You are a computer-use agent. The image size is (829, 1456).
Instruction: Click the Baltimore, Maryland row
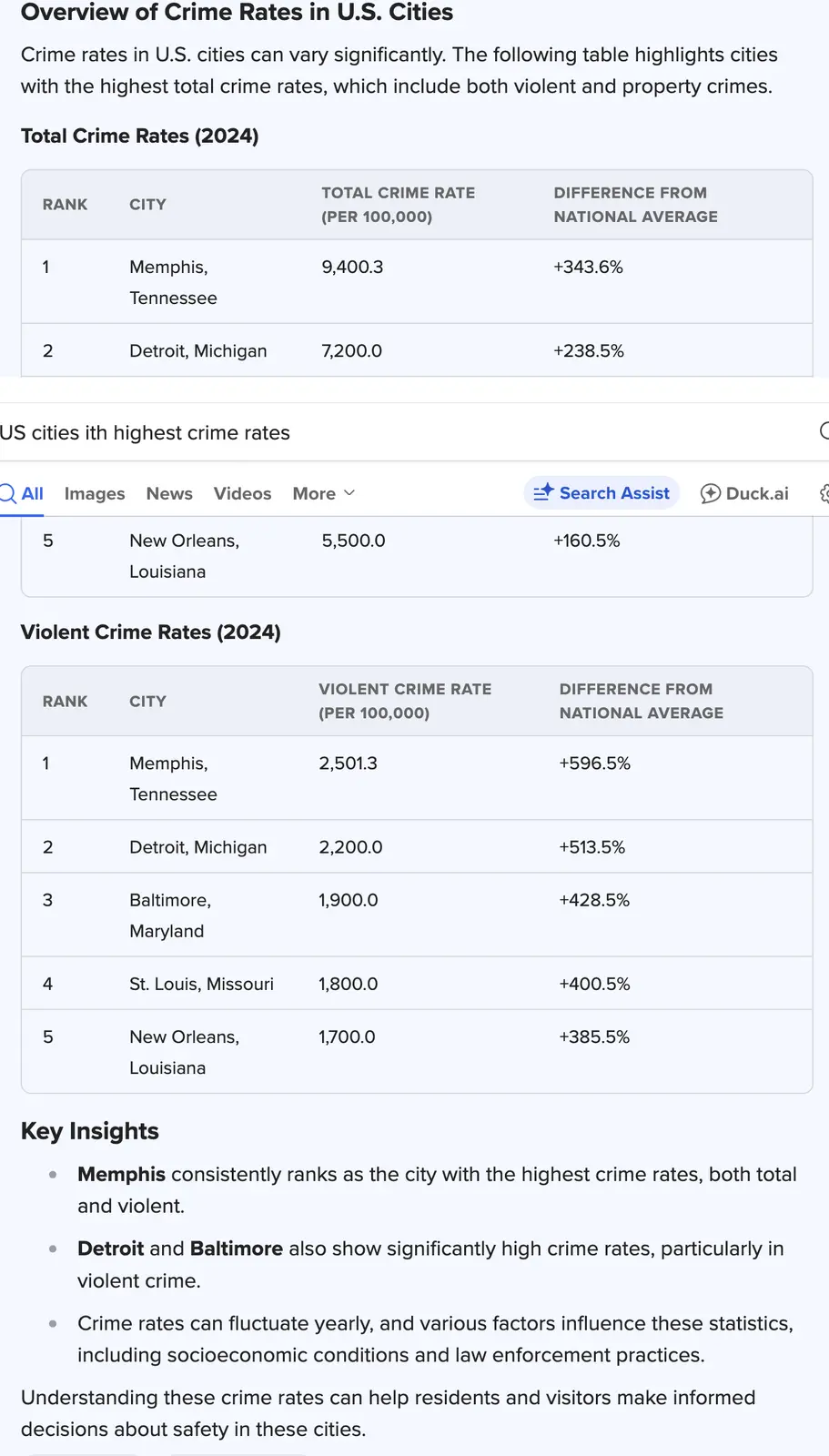(x=170, y=915)
